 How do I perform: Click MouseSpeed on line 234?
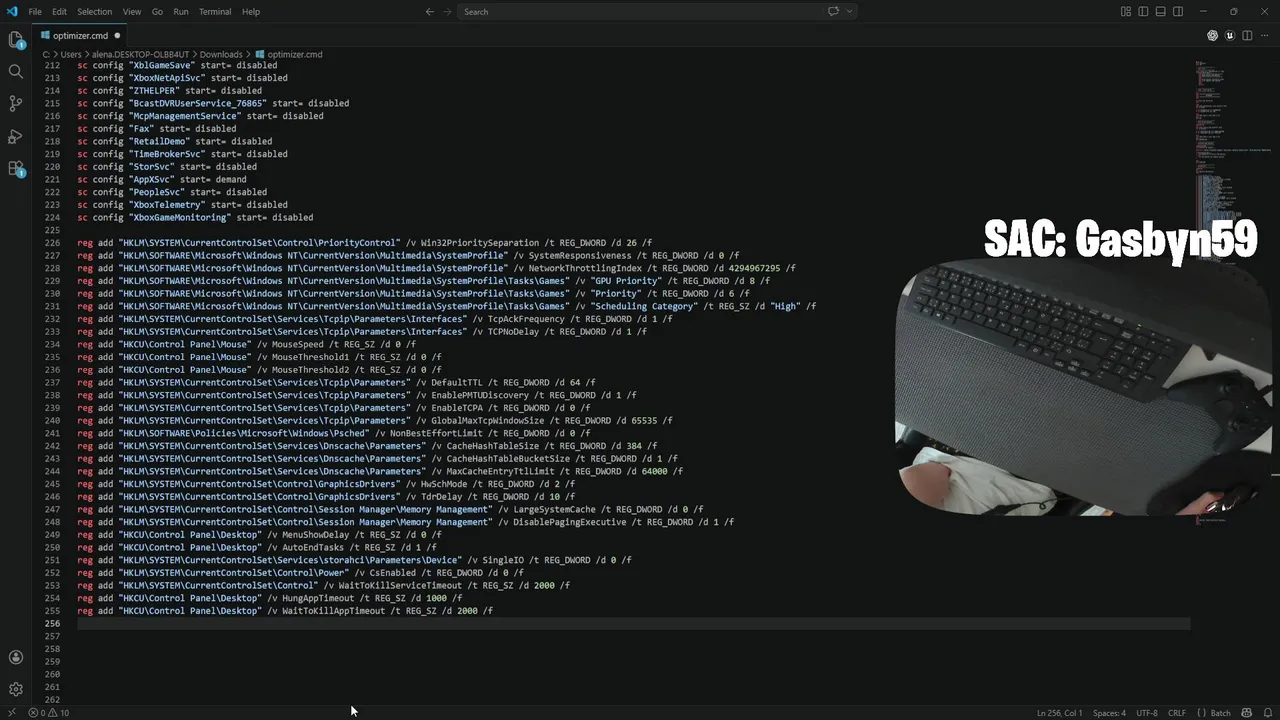(297, 344)
